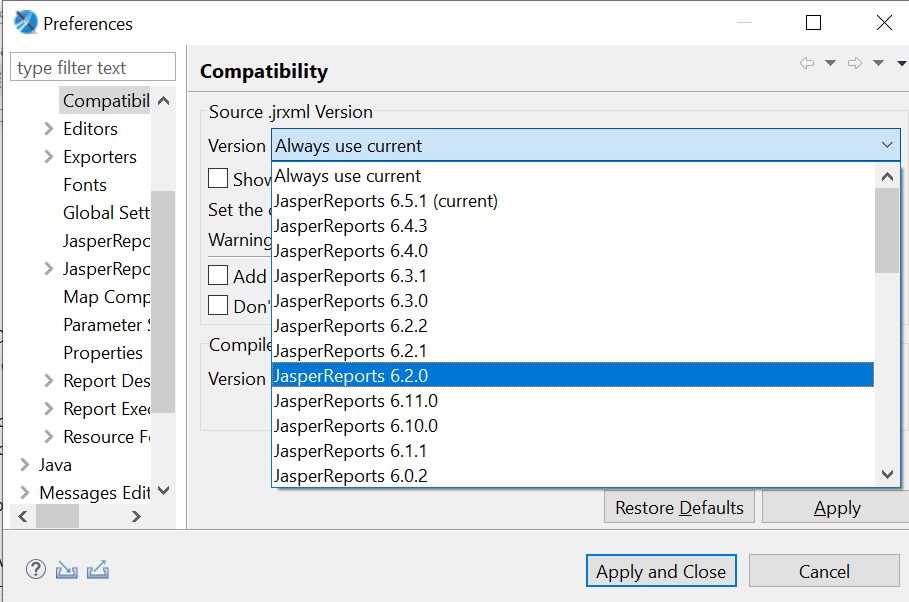Viewport: 909px width, 602px height.
Task: Toggle the checkbox beside 'Show'
Action: coord(218,178)
